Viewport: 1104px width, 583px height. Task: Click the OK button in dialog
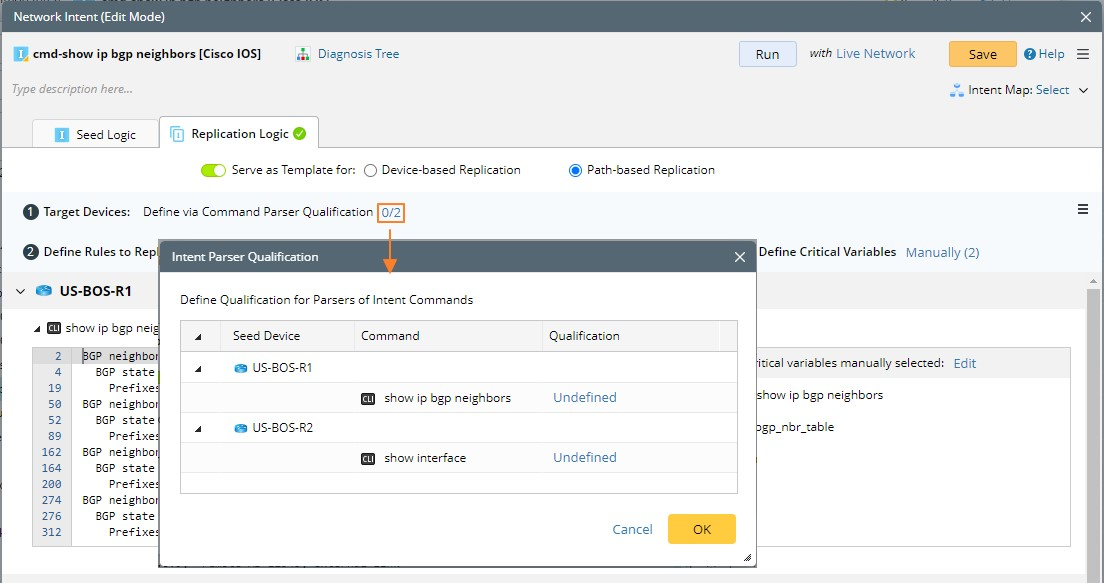(701, 529)
